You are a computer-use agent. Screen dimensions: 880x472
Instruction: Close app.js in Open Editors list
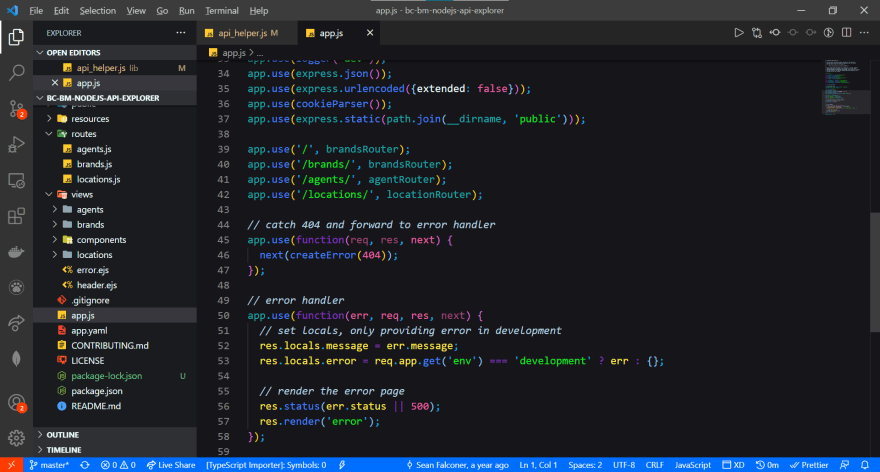[54, 83]
